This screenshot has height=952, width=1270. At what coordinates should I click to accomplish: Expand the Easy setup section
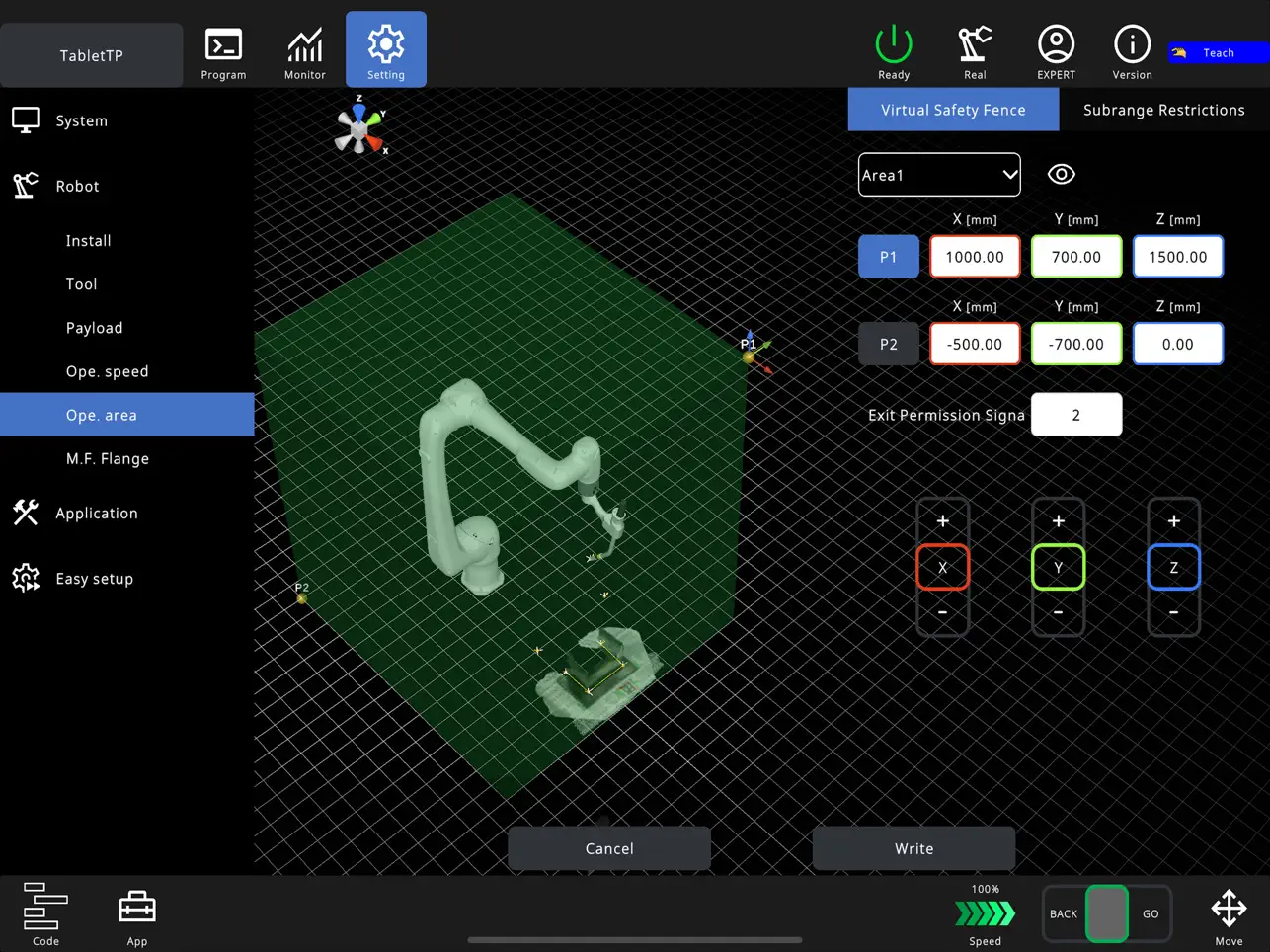point(126,579)
